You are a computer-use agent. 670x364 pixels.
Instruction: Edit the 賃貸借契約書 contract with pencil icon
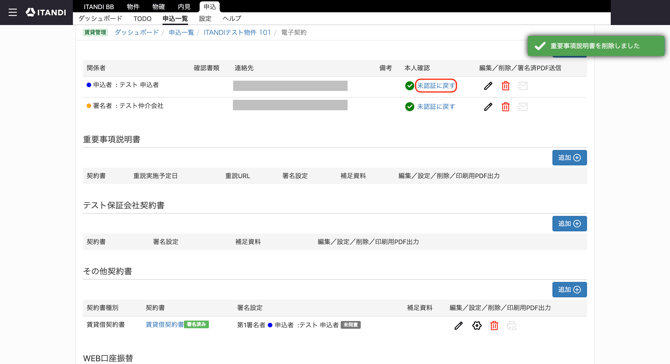pos(458,326)
